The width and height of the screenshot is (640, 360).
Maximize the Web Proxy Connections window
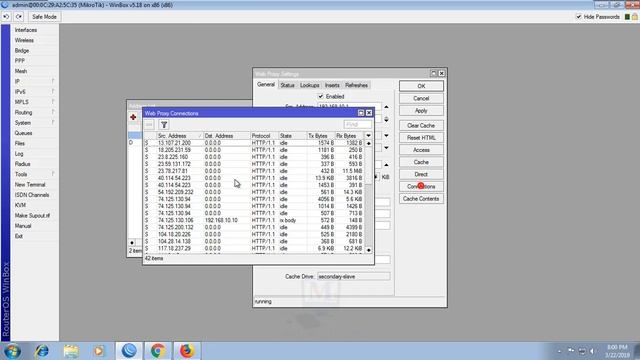(x=361, y=113)
